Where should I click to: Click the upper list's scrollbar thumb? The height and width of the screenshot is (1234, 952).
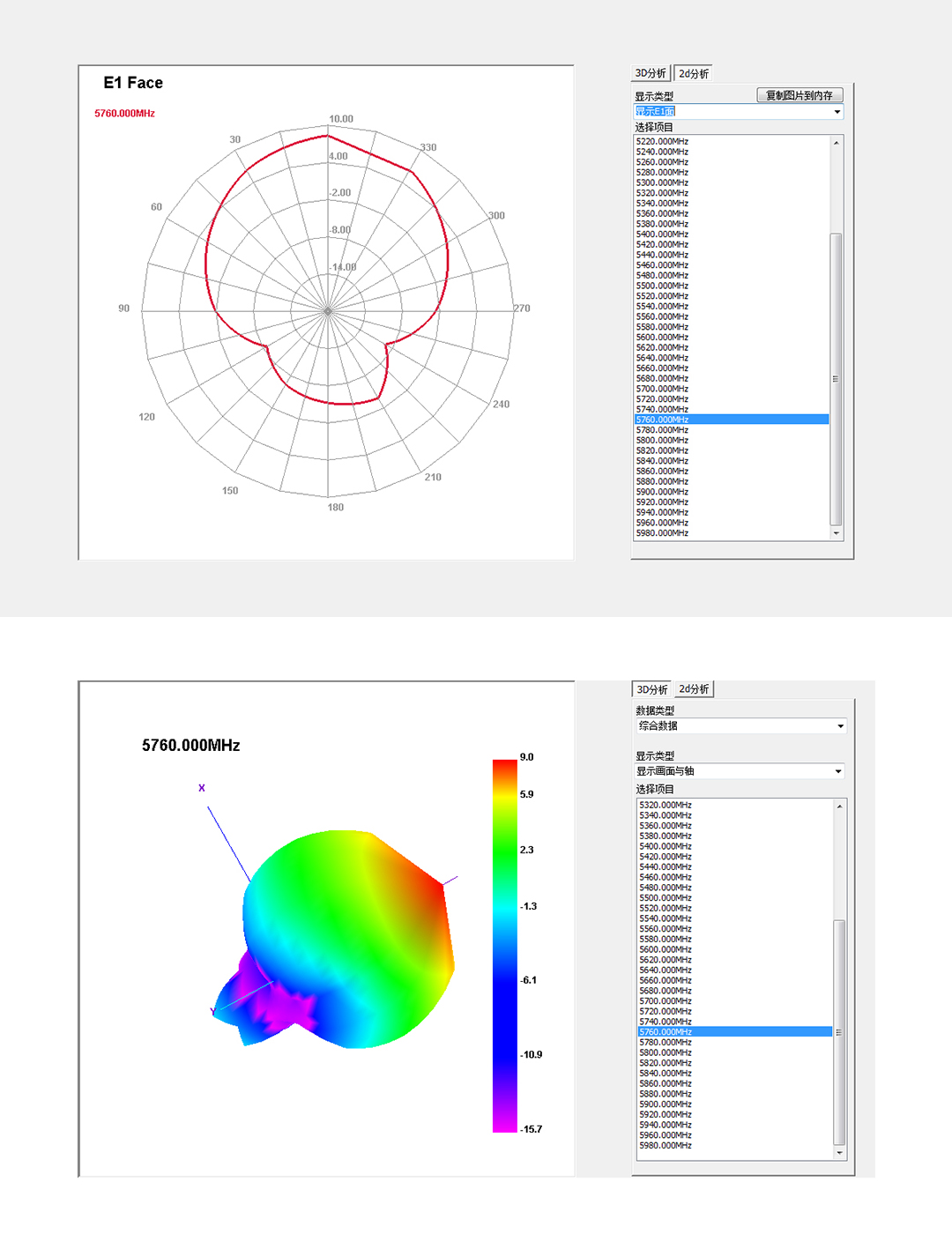(837, 379)
